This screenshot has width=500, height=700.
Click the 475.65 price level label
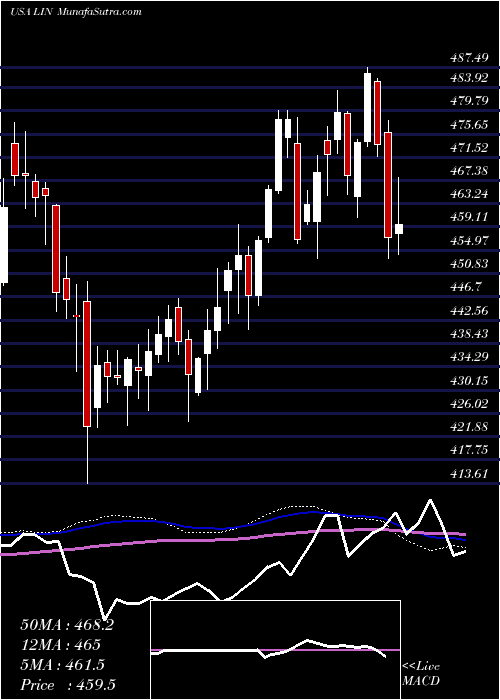coord(469,125)
